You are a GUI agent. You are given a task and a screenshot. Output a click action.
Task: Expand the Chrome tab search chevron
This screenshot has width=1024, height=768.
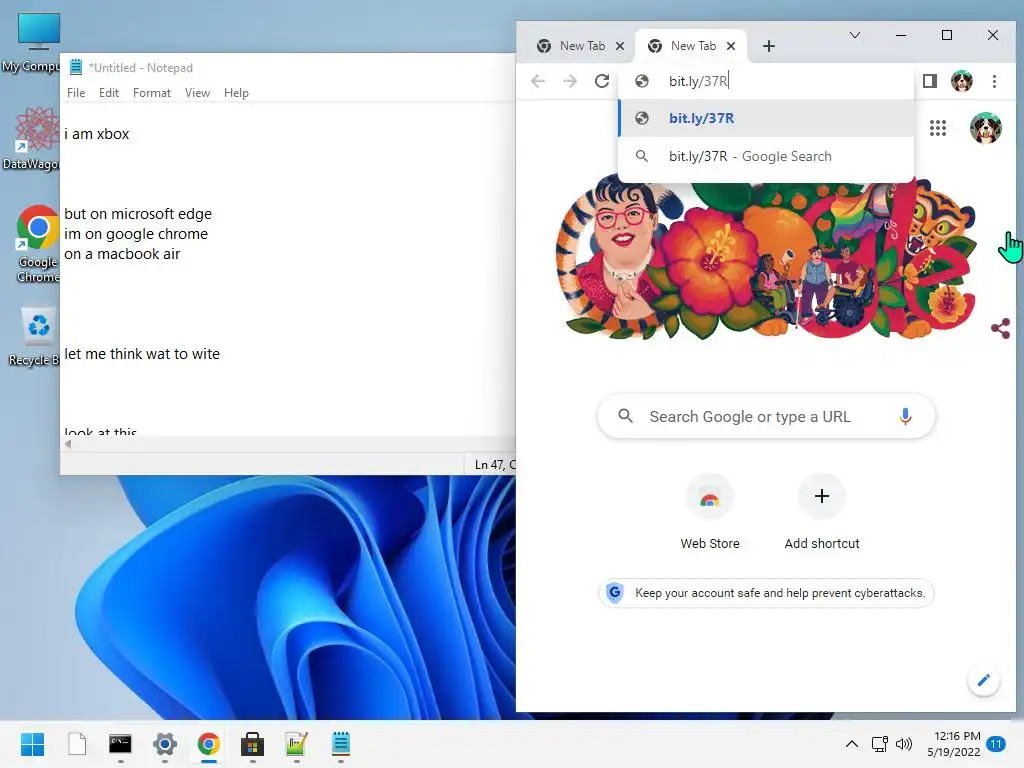pos(854,35)
